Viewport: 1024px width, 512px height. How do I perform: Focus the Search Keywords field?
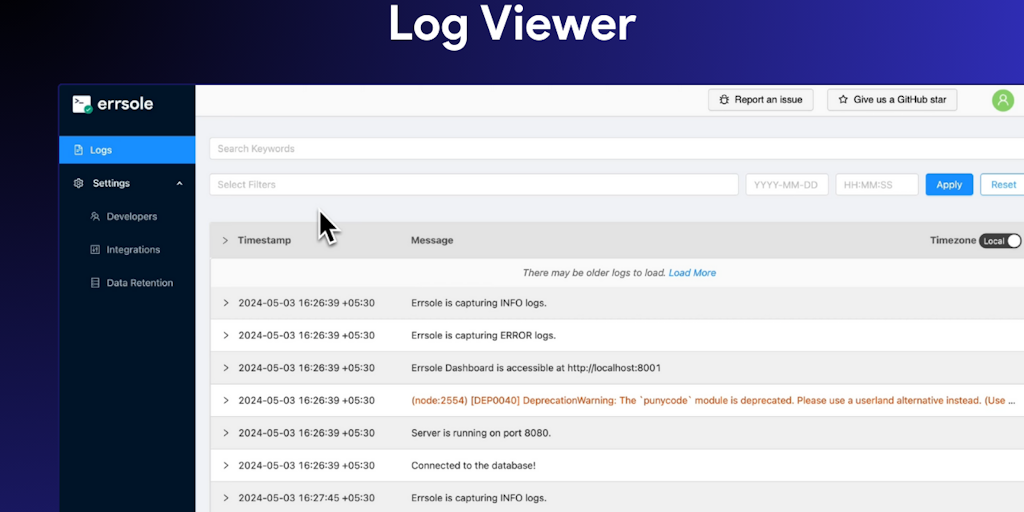tap(616, 149)
